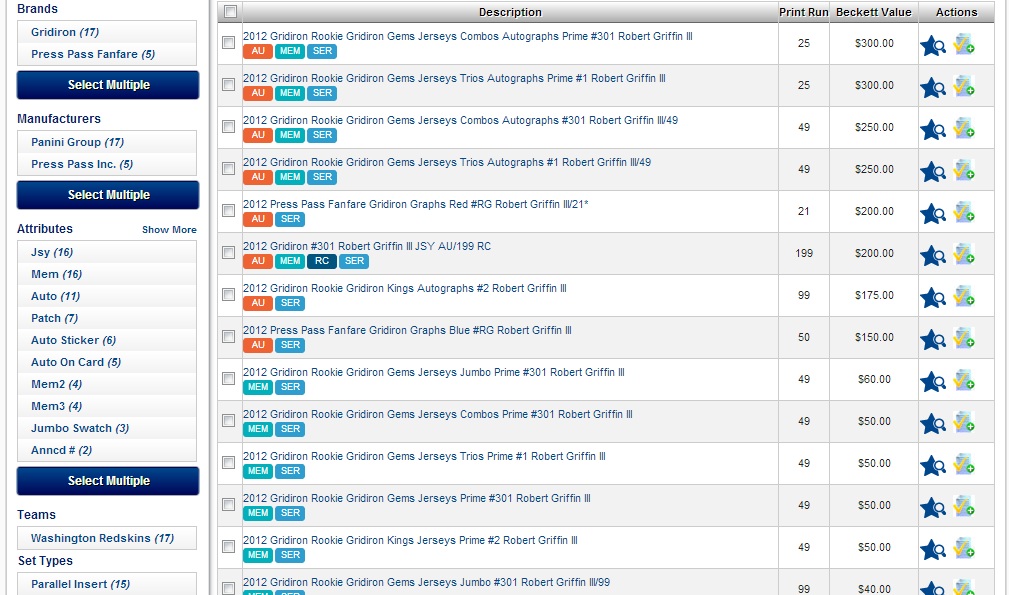Click star icon for Trios Autographs III/49 row
The height and width of the screenshot is (595, 1009).
coord(932,172)
